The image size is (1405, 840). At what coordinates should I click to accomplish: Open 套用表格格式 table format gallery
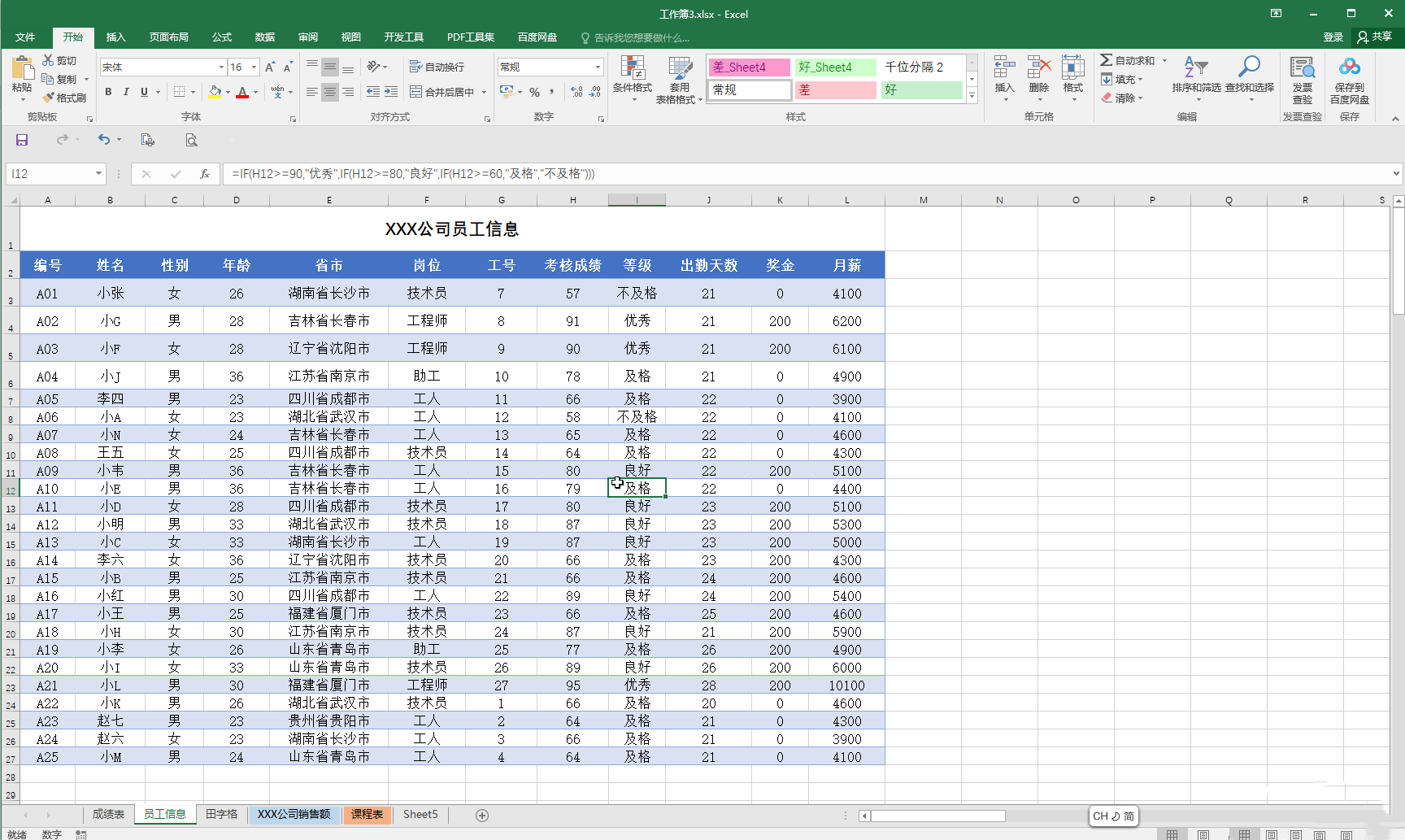click(679, 80)
